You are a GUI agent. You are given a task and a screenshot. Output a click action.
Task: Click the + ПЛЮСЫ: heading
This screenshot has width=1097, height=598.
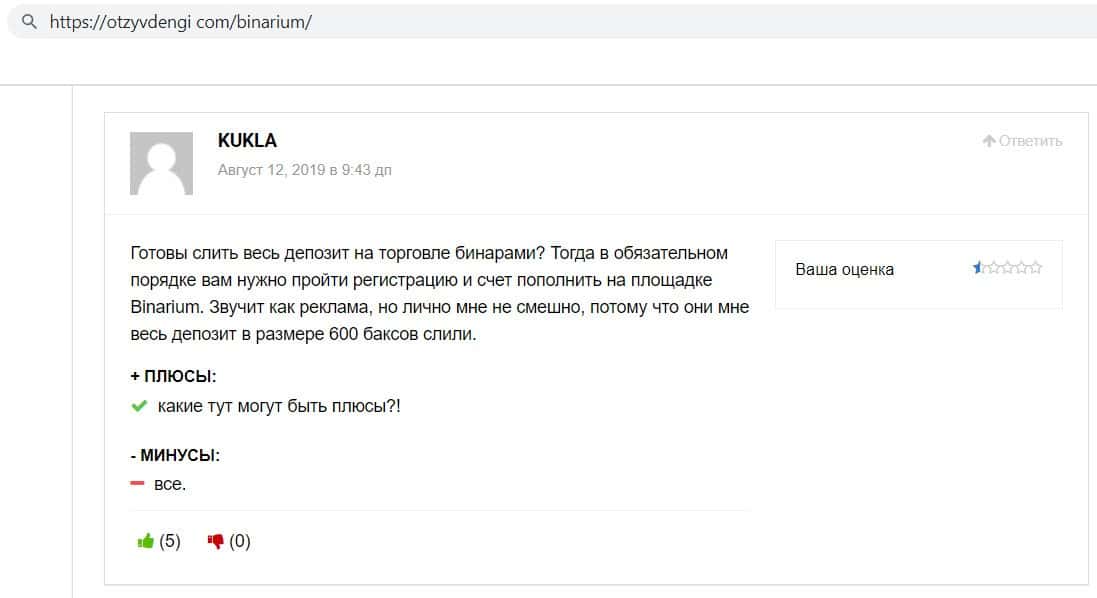pos(173,377)
